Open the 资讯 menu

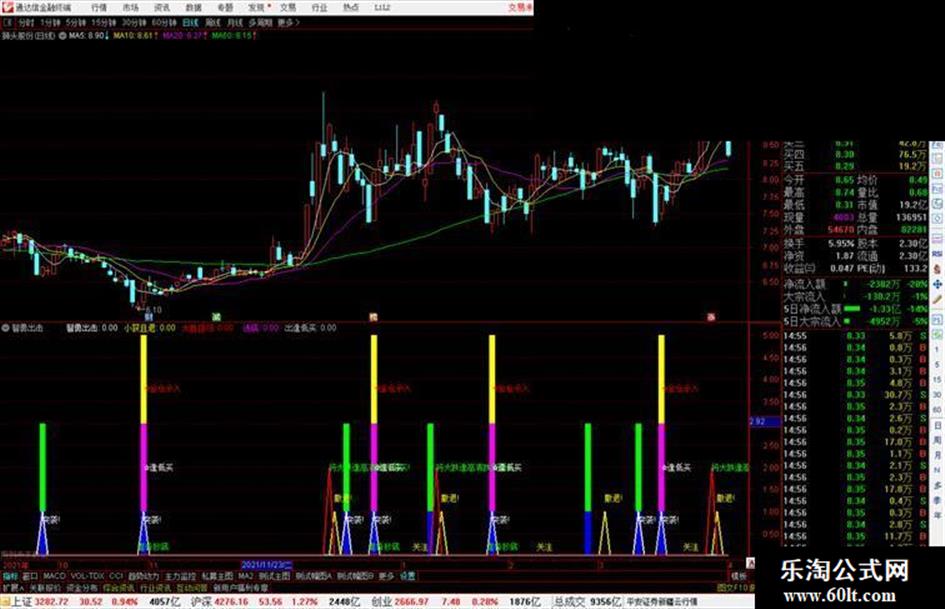162,8
